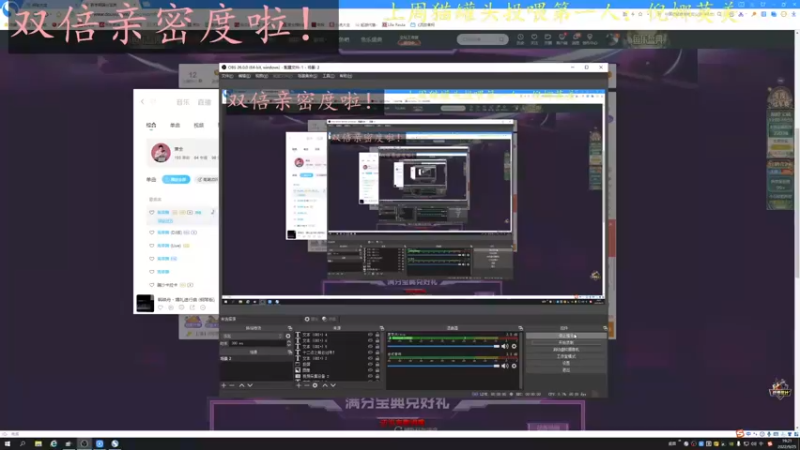This screenshot has height=450, width=800.
Task: Pop out the Controls dock panel icon
Action: tap(605, 328)
